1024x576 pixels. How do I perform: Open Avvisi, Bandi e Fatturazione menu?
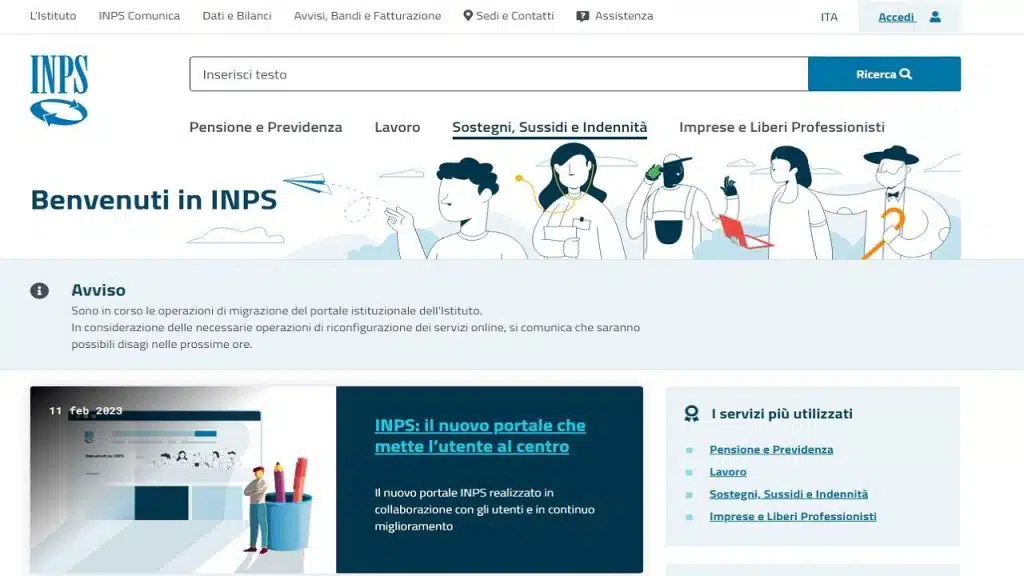[x=367, y=16]
